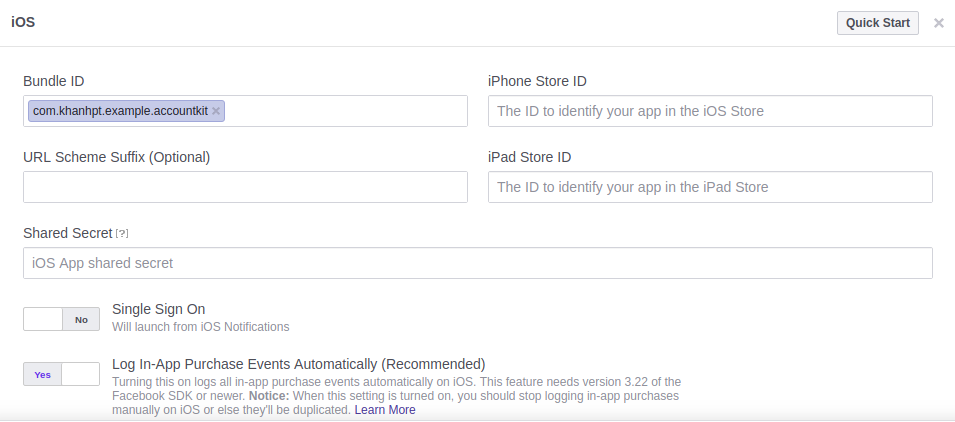Open the Learn More link

[385, 410]
